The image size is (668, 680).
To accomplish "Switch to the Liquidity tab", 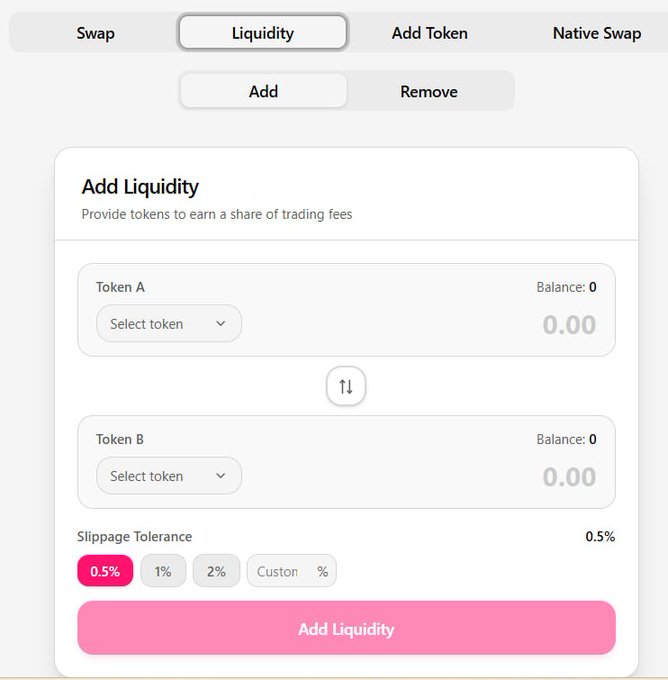I will (x=263, y=33).
